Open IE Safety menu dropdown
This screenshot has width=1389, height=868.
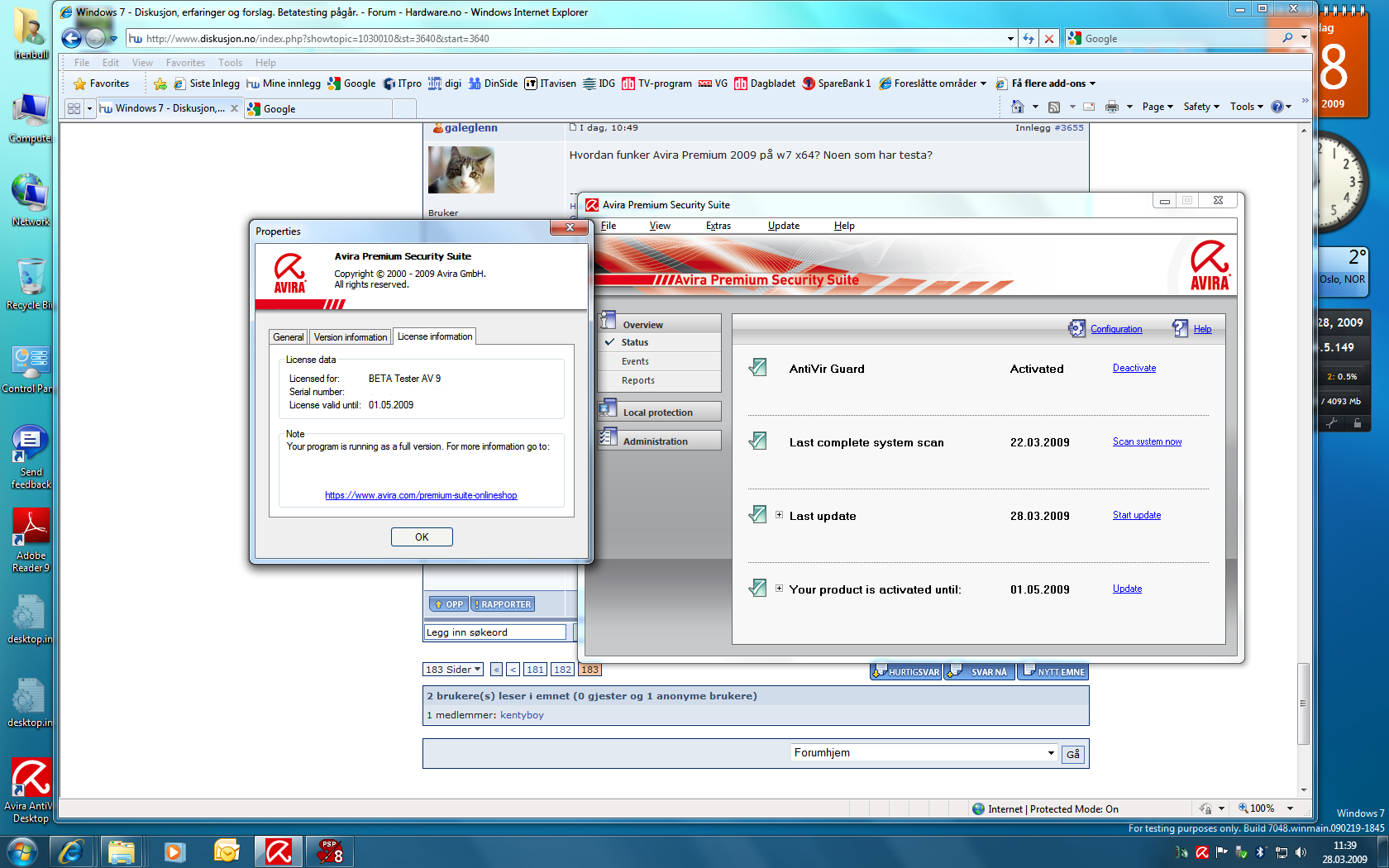1201,107
